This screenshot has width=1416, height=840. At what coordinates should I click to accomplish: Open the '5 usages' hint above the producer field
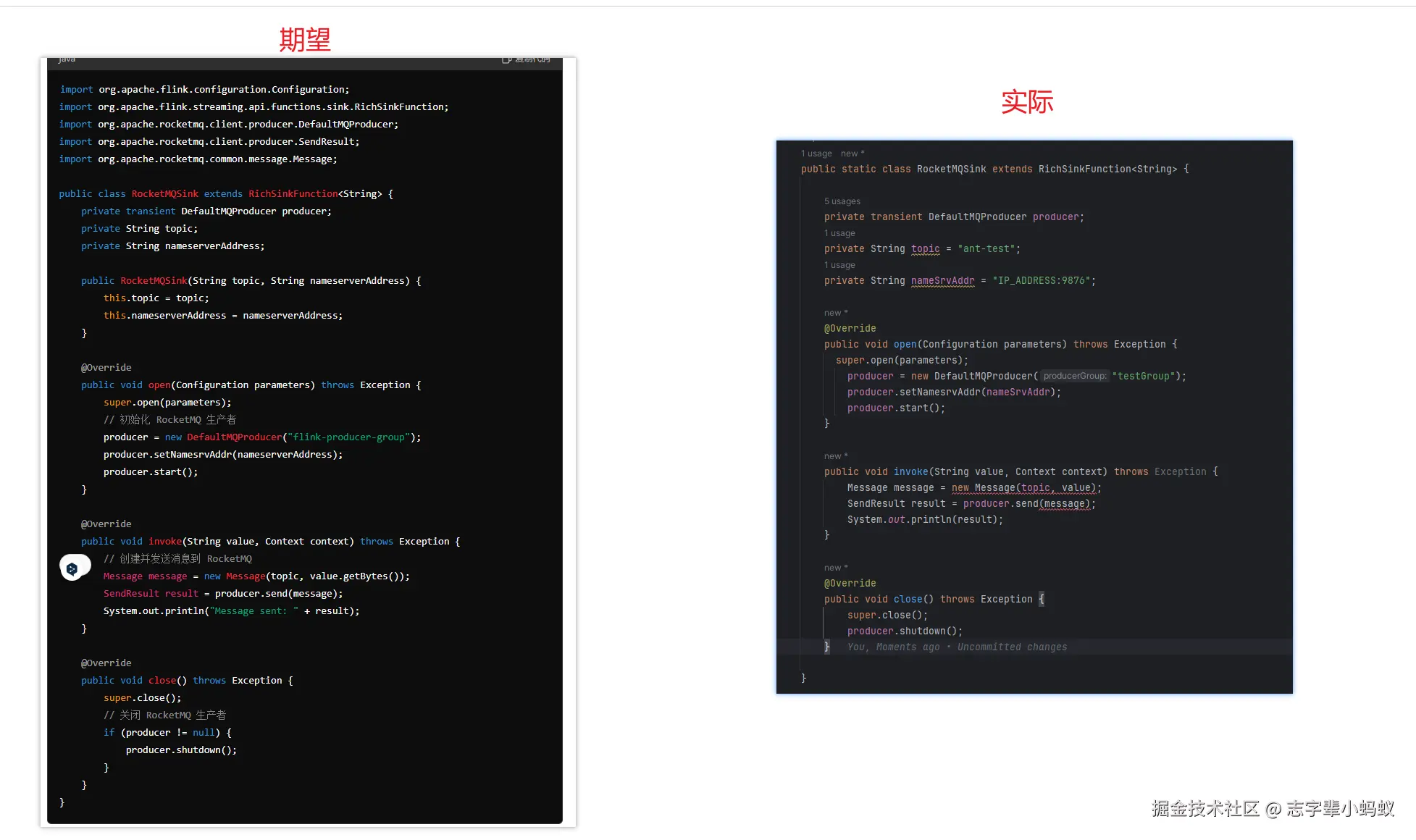[x=842, y=201]
